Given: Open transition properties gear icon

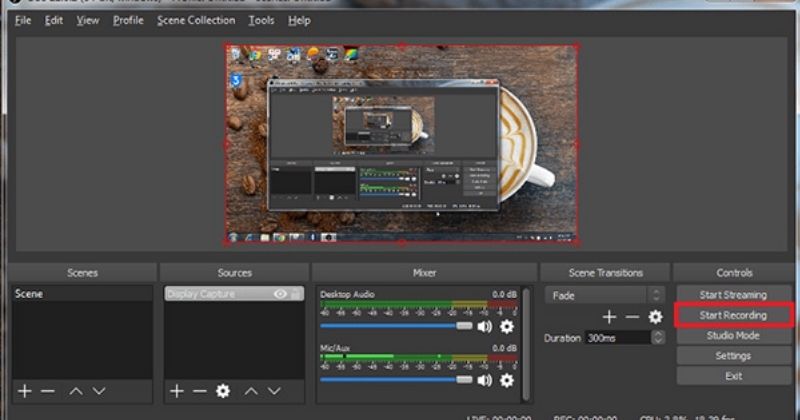Looking at the screenshot, I should click(x=655, y=317).
